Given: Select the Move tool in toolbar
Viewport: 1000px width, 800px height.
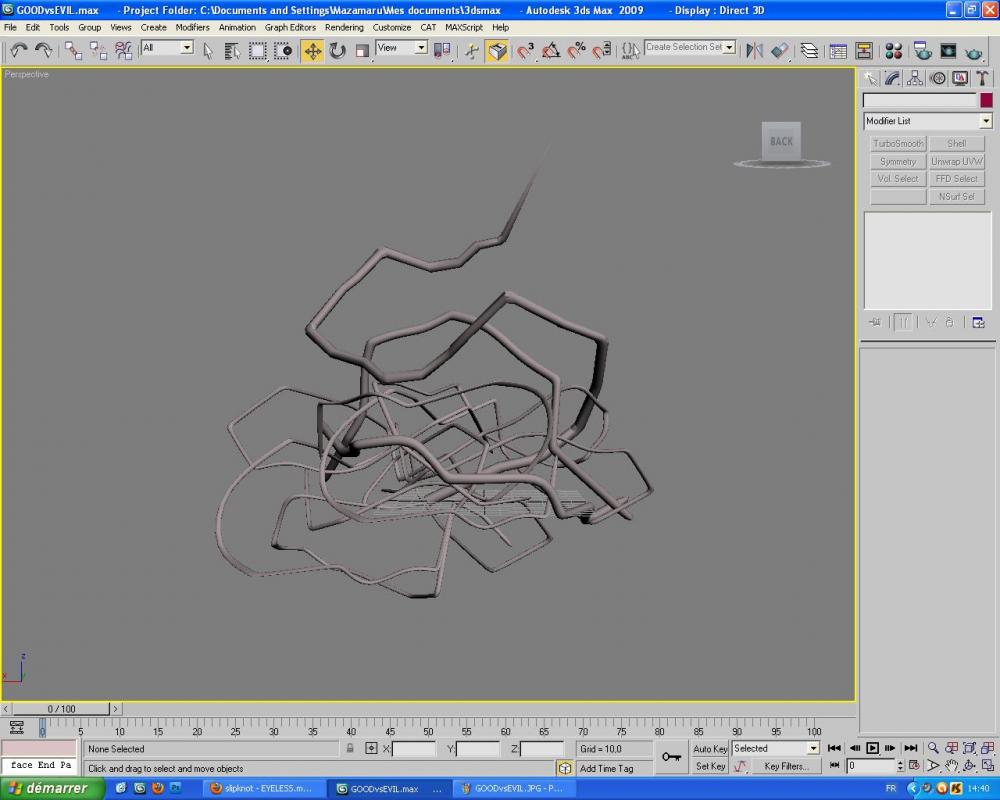Looking at the screenshot, I should [x=313, y=50].
